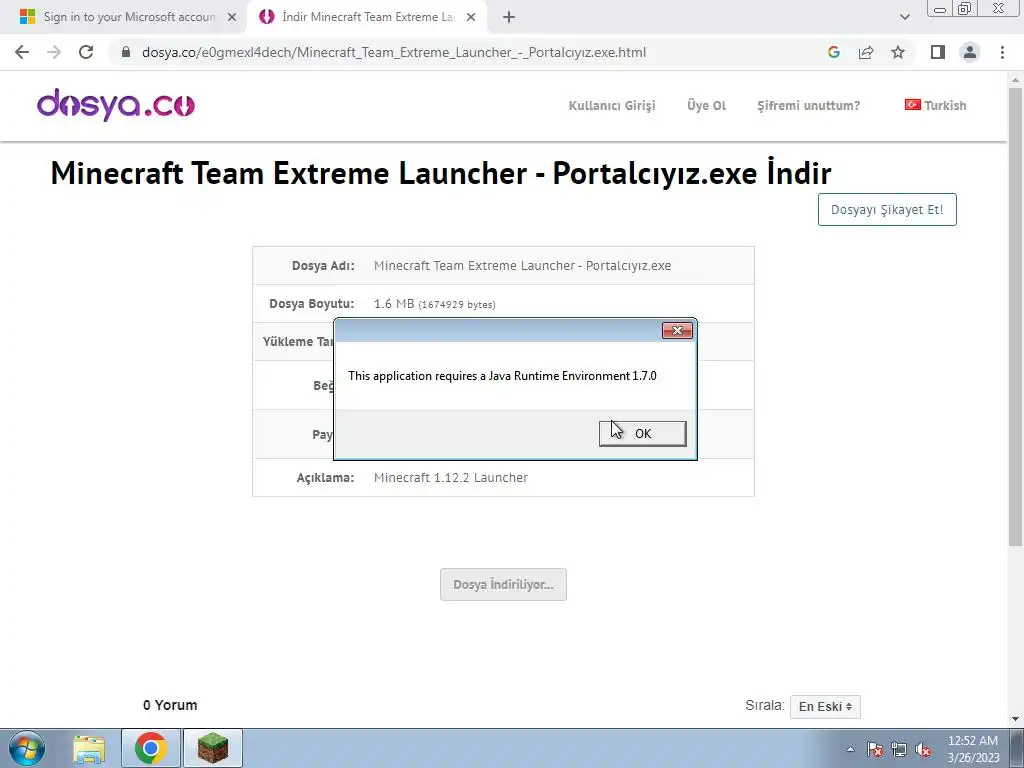
Task: Click the Dosyayı Şikayet Et! button
Action: (887, 210)
